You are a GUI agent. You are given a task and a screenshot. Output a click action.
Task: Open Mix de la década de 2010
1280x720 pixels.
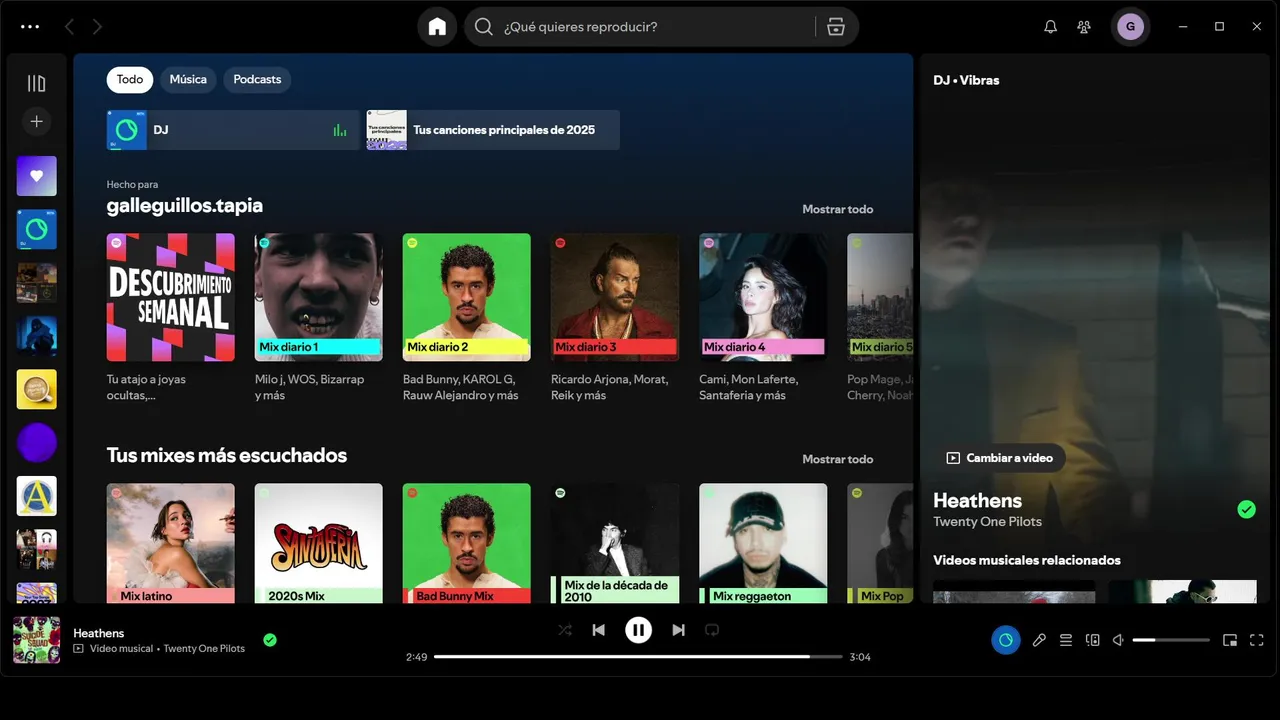pos(615,543)
